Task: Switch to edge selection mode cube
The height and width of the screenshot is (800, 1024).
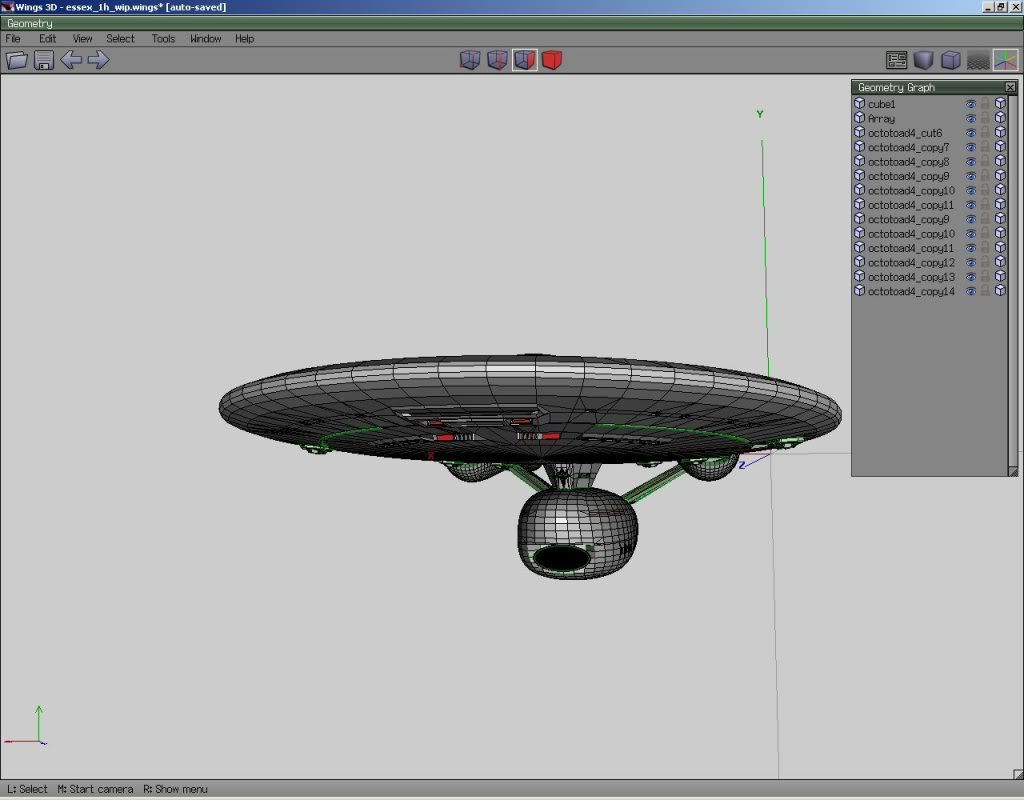Action: tap(498, 60)
